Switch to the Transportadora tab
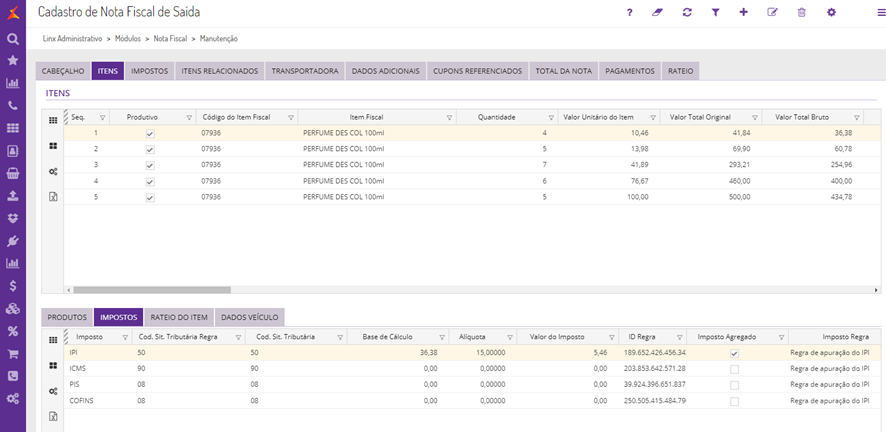This screenshot has width=886, height=432. point(306,71)
